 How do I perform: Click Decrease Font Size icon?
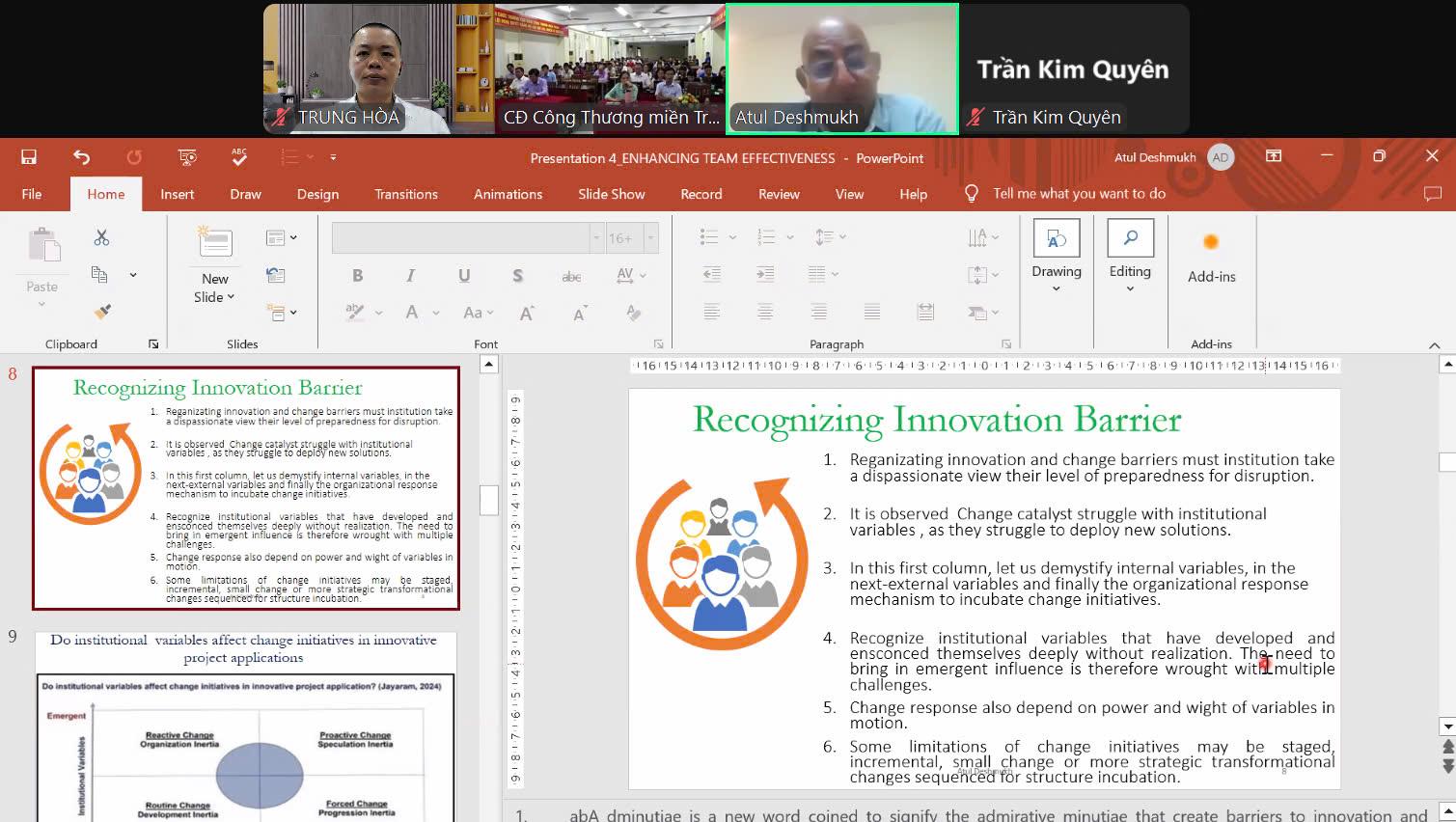[x=580, y=313]
